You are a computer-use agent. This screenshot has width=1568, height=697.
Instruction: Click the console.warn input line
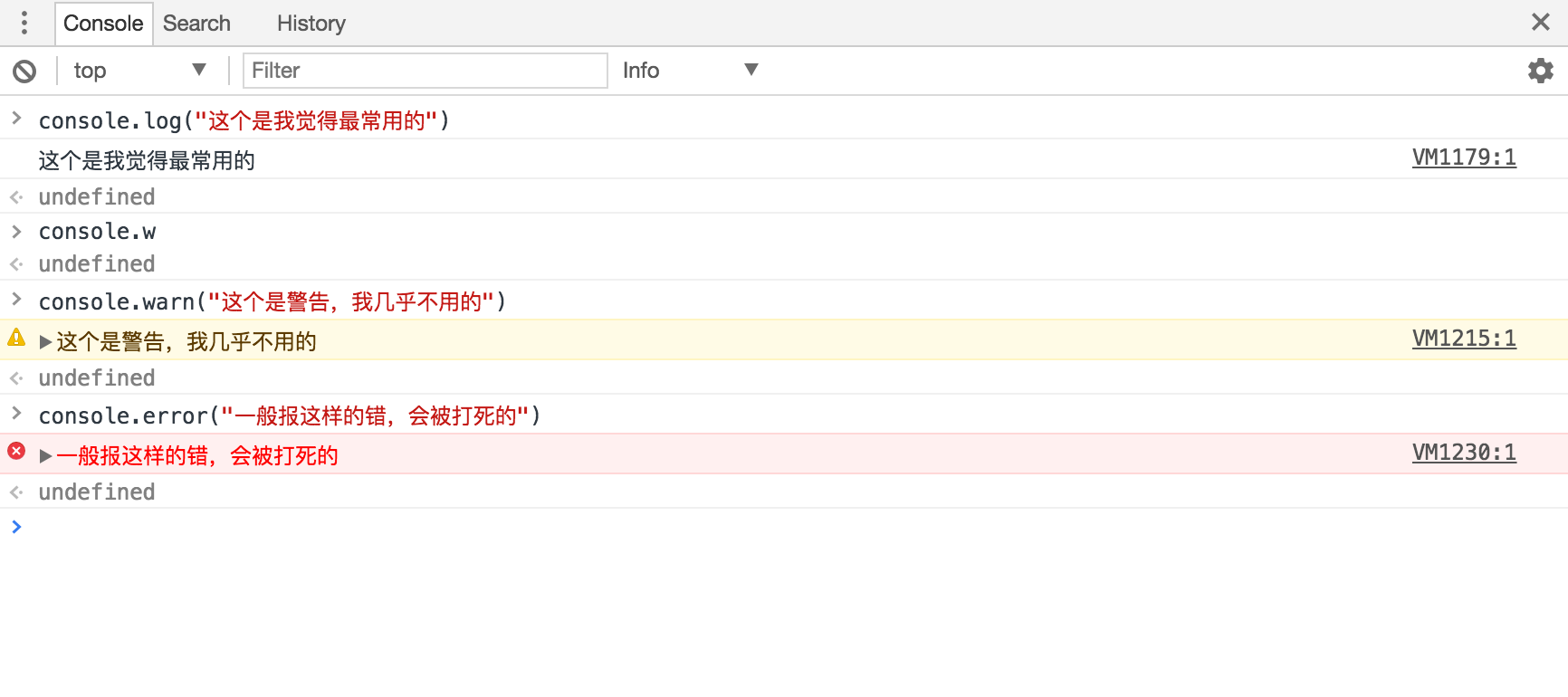tap(272, 301)
